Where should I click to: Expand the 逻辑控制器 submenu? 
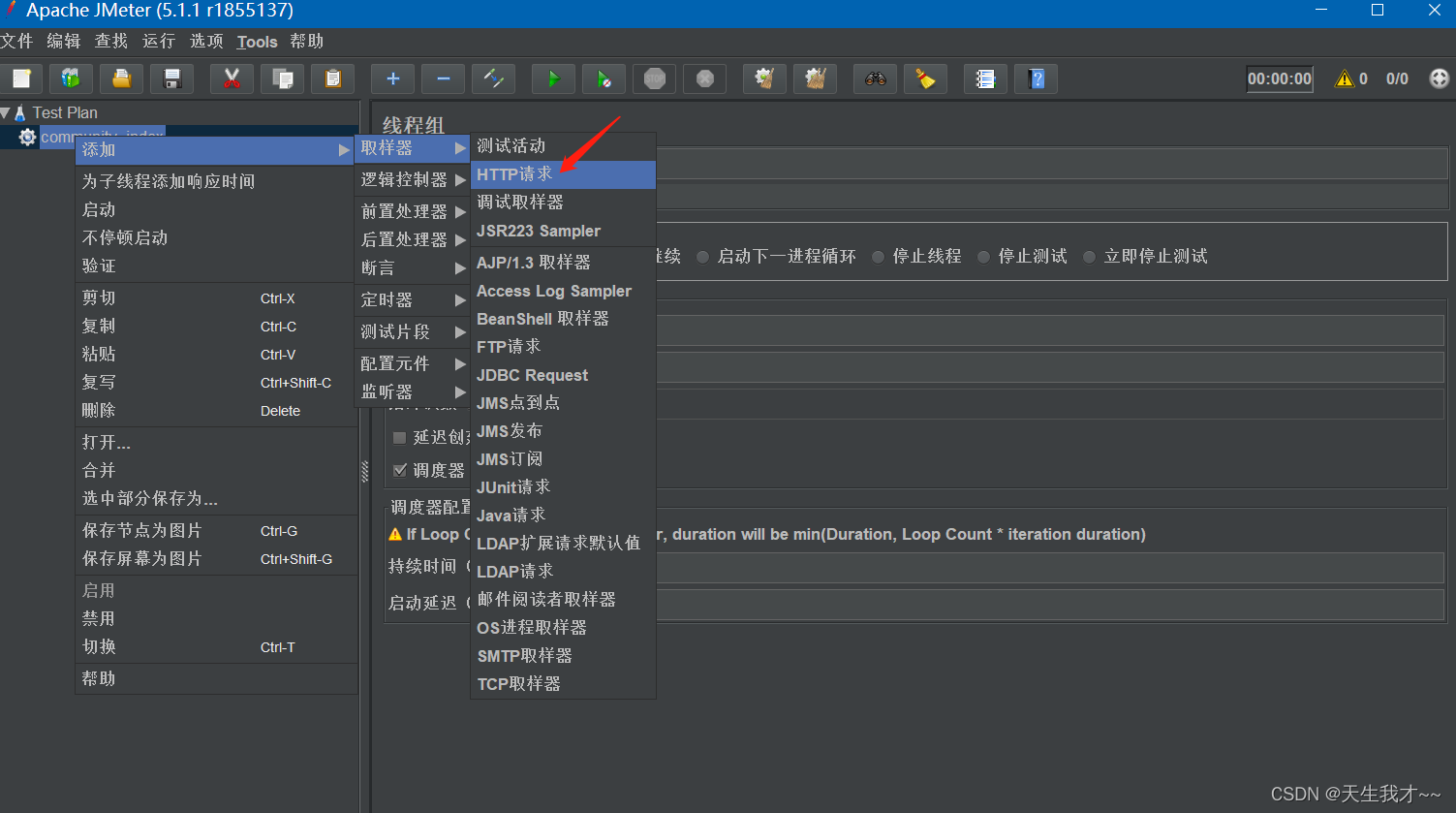coord(413,179)
